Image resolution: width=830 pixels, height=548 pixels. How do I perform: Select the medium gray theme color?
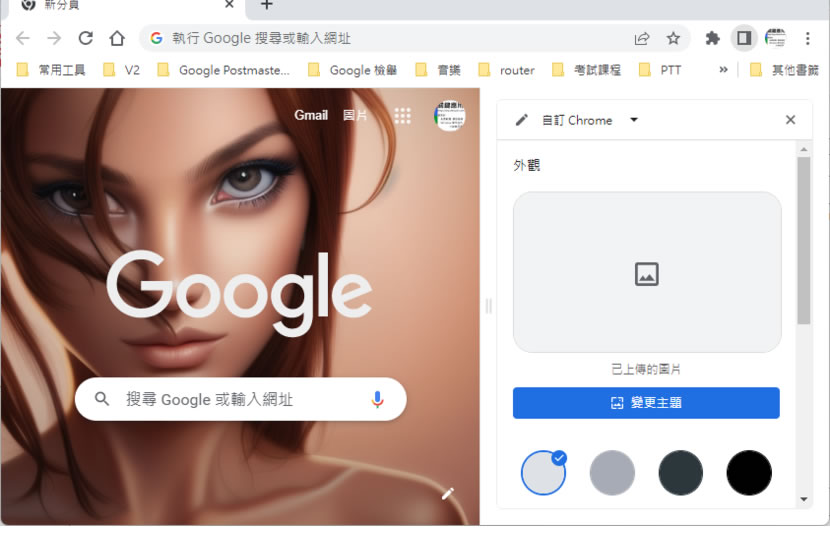click(x=612, y=473)
